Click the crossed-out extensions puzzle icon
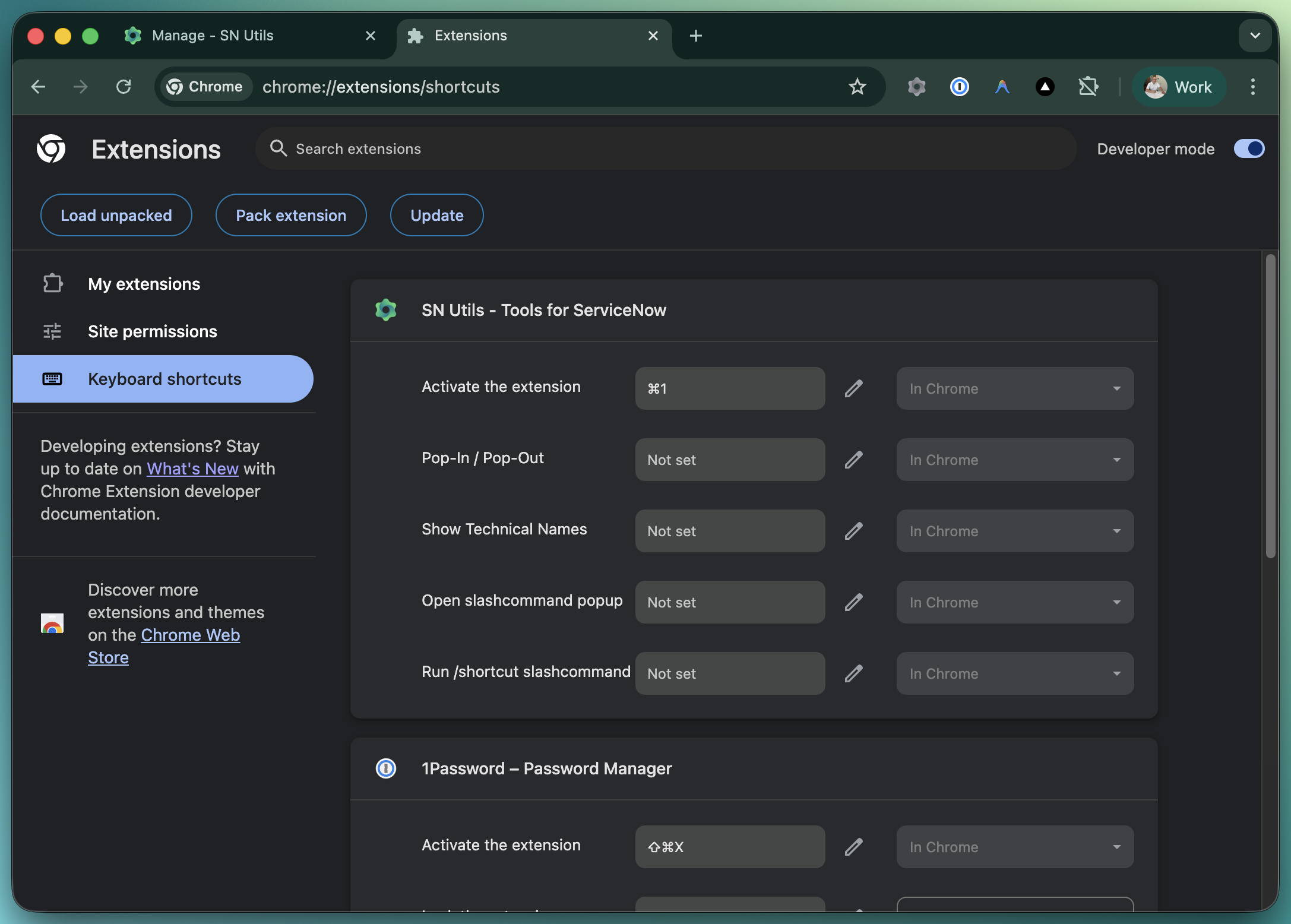Viewport: 1291px width, 924px height. tap(1089, 87)
